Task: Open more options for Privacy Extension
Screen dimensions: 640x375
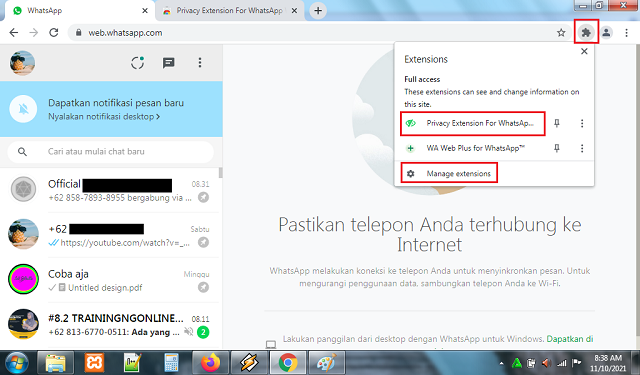Action: pos(582,123)
